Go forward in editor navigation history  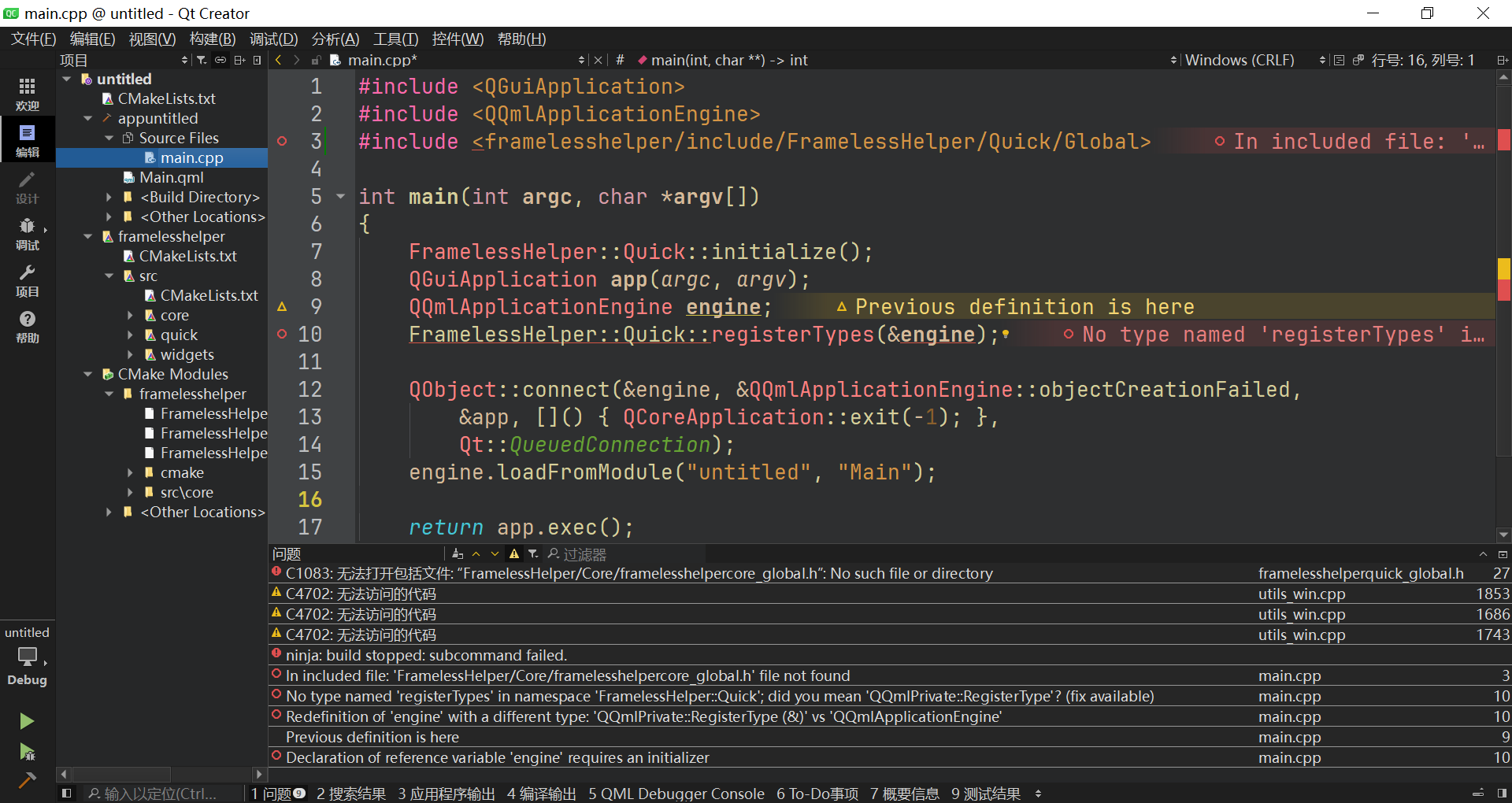point(297,60)
